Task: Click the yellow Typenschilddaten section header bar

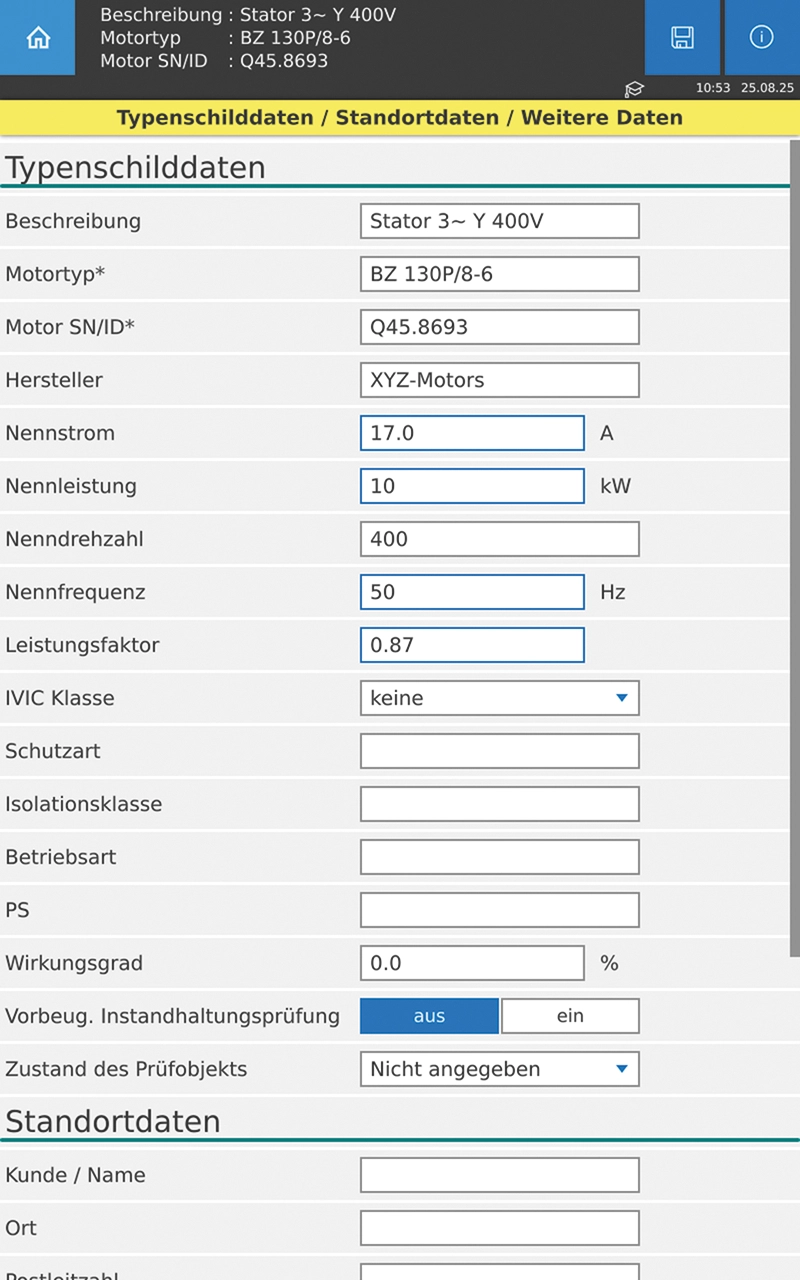Action: (x=400, y=118)
